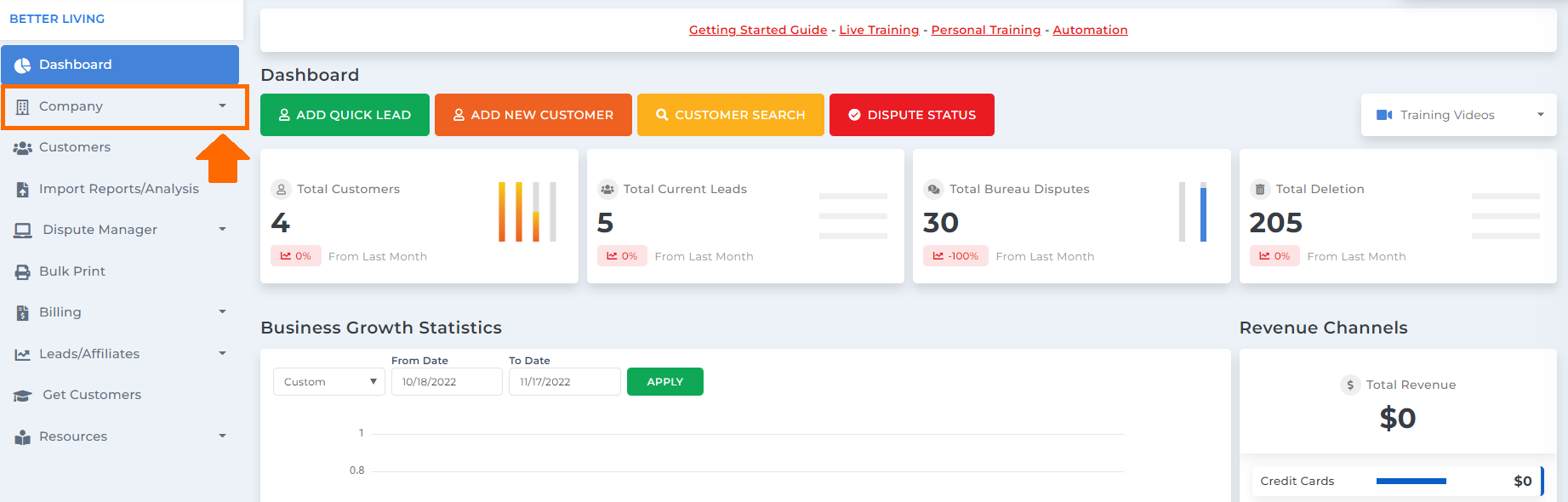This screenshot has height=502, width=1568.
Task: Open the Custom date range dropdown
Action: 329,382
